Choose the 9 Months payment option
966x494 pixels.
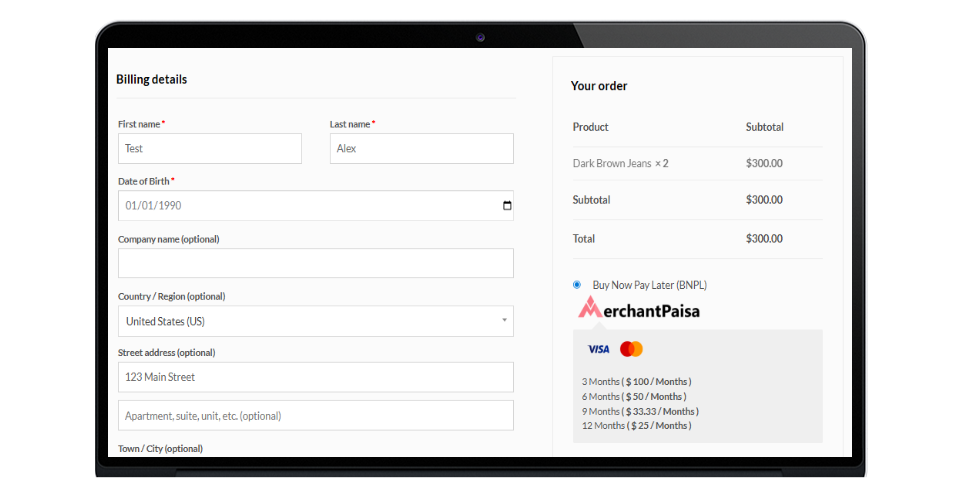[x=640, y=411]
